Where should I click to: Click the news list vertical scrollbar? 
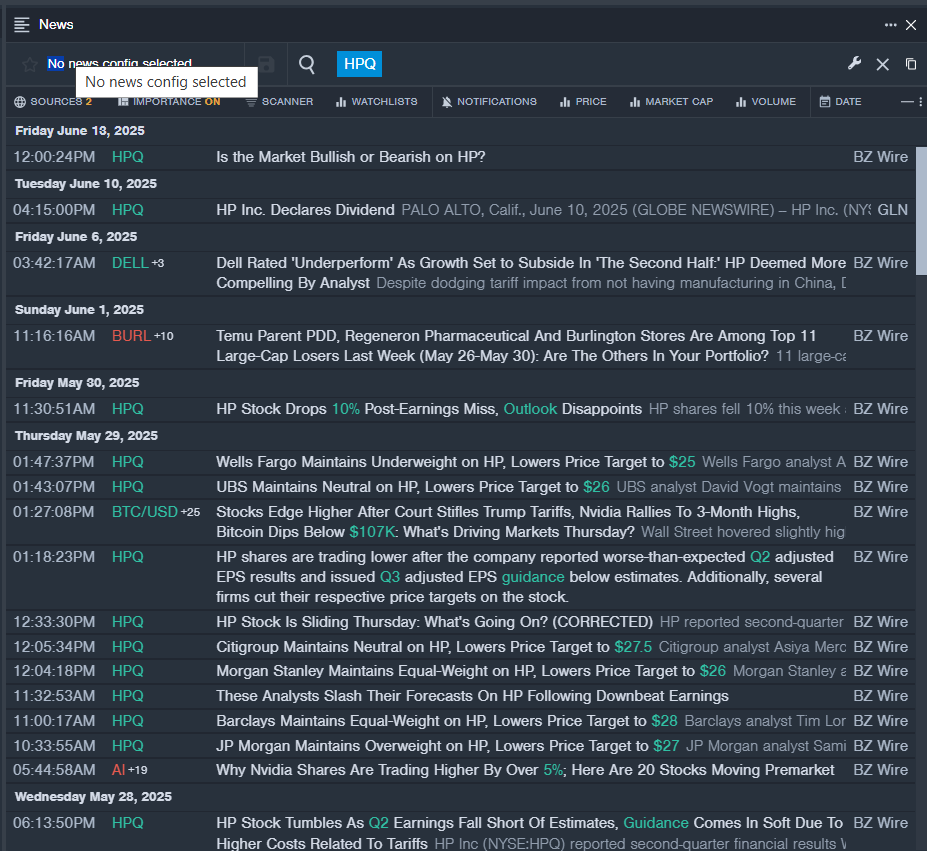pos(921,211)
